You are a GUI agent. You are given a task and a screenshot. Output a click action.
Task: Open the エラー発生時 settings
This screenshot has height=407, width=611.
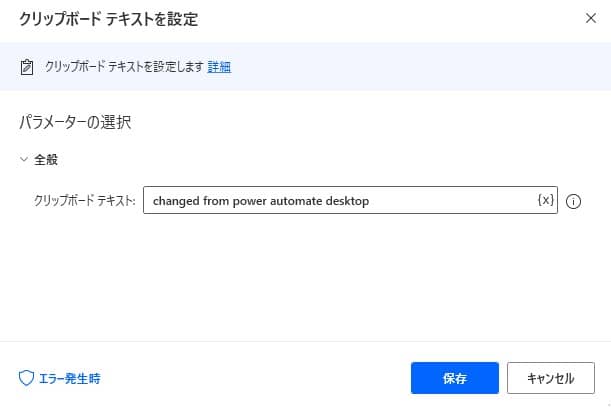[x=68, y=379]
